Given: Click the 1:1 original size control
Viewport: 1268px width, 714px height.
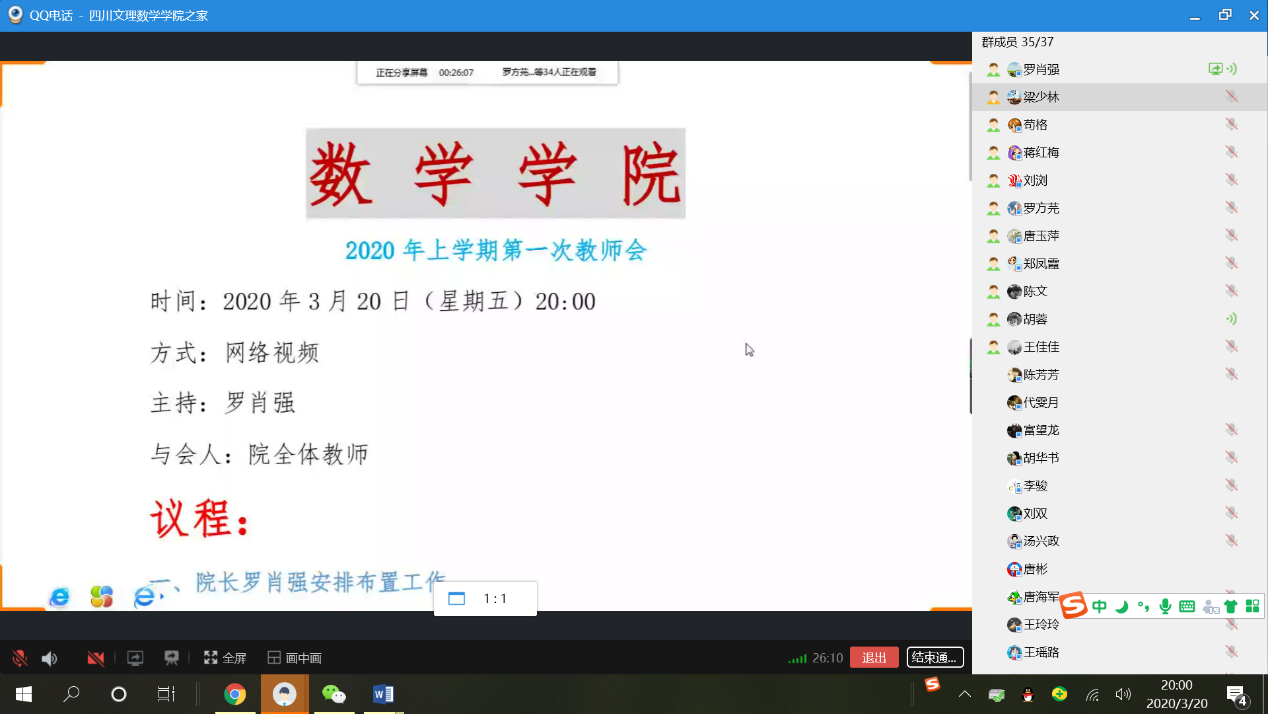Looking at the screenshot, I should [485, 599].
